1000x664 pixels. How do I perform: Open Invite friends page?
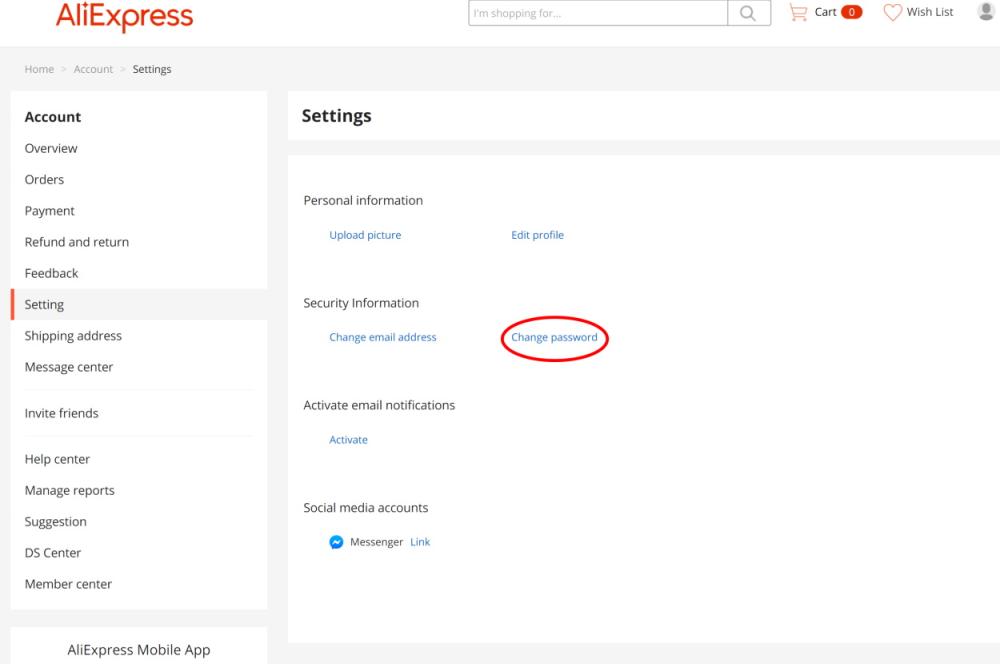click(x=61, y=413)
